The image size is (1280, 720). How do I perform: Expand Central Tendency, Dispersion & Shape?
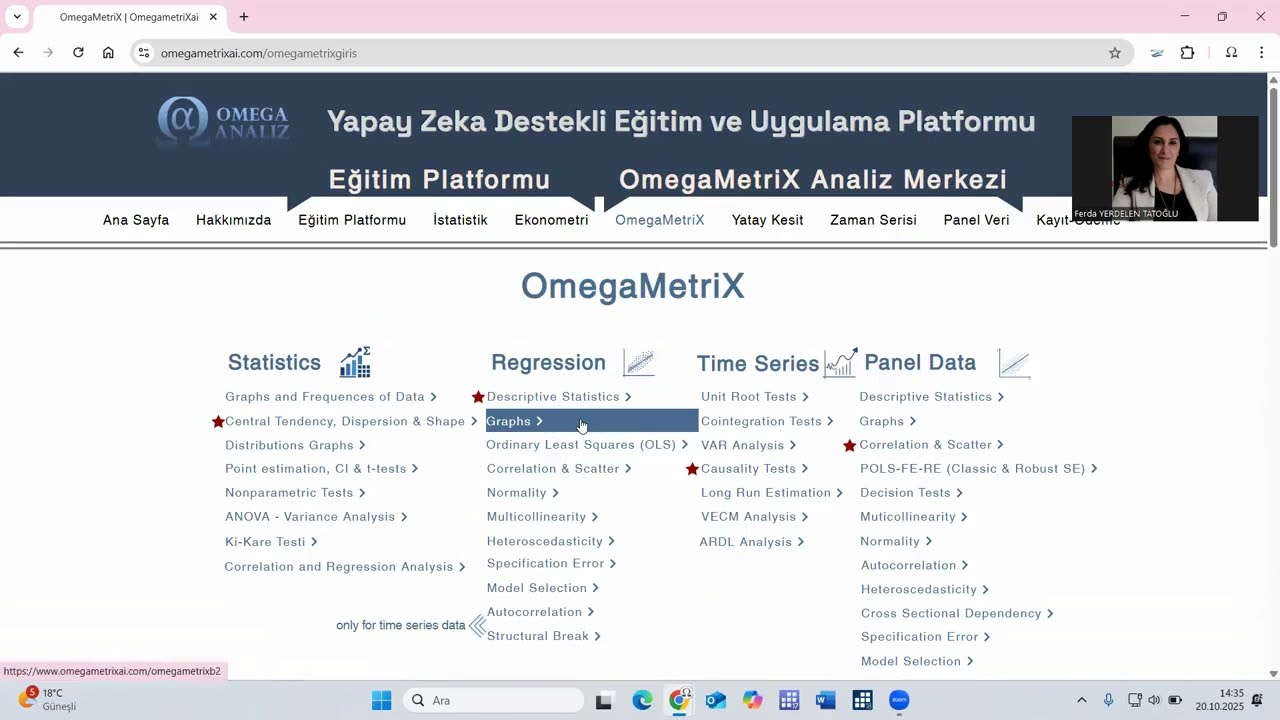coord(351,421)
